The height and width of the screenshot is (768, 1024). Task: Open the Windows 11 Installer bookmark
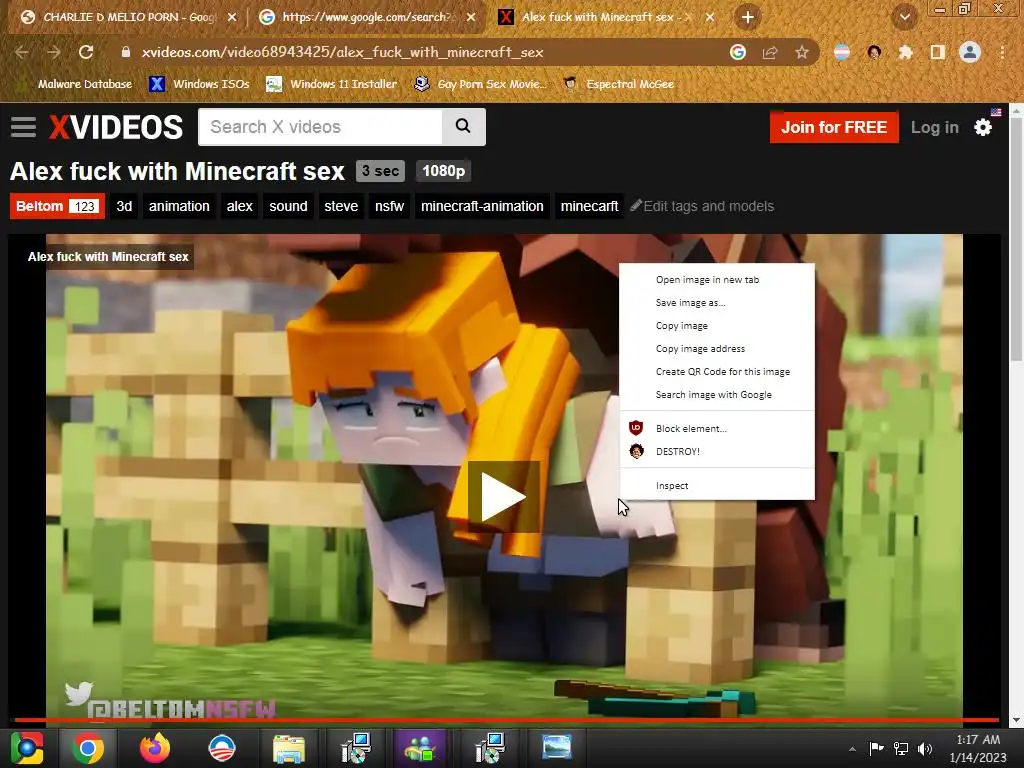click(332, 84)
